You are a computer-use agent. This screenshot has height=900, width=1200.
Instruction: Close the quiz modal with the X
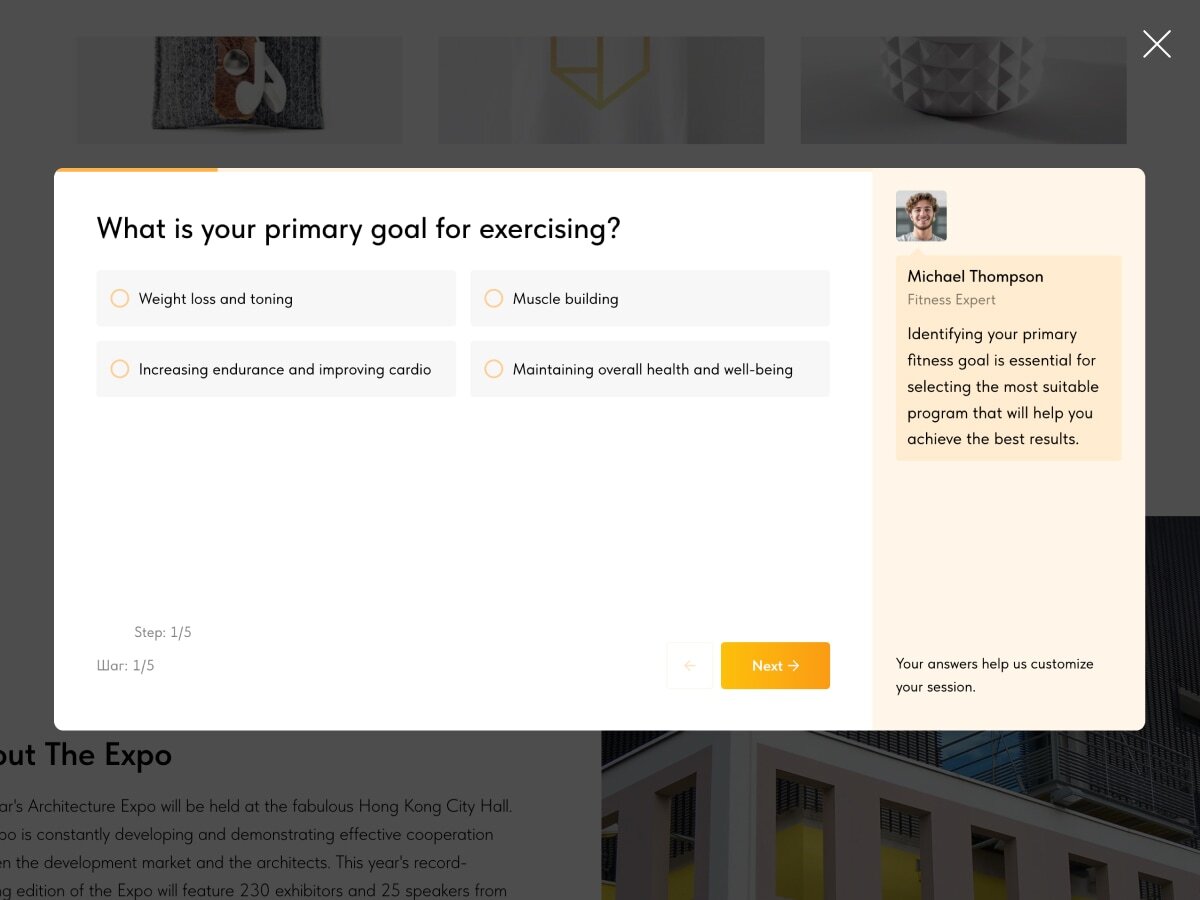coord(1156,44)
